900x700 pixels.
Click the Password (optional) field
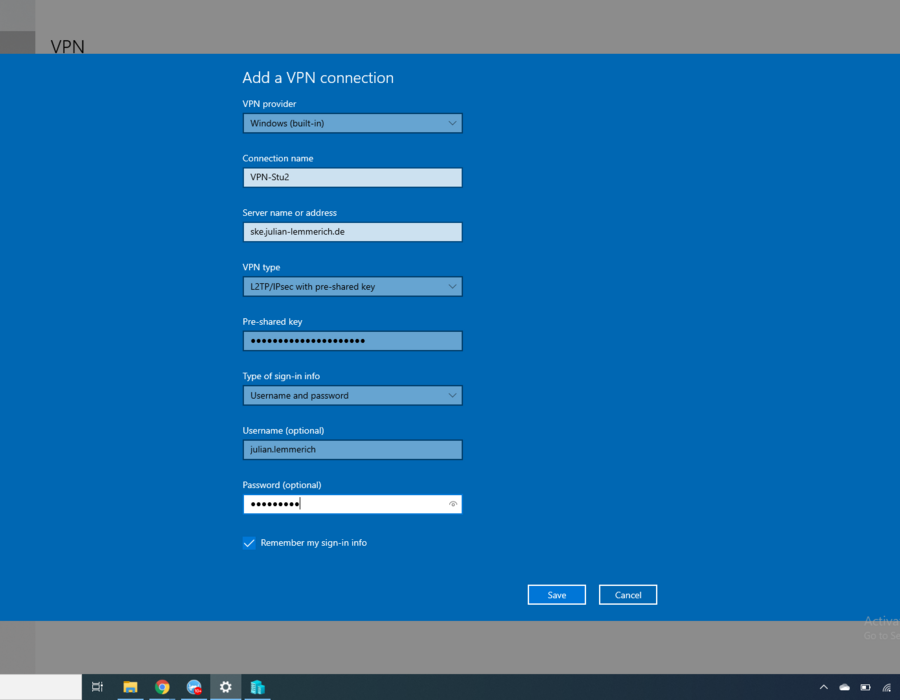point(352,504)
